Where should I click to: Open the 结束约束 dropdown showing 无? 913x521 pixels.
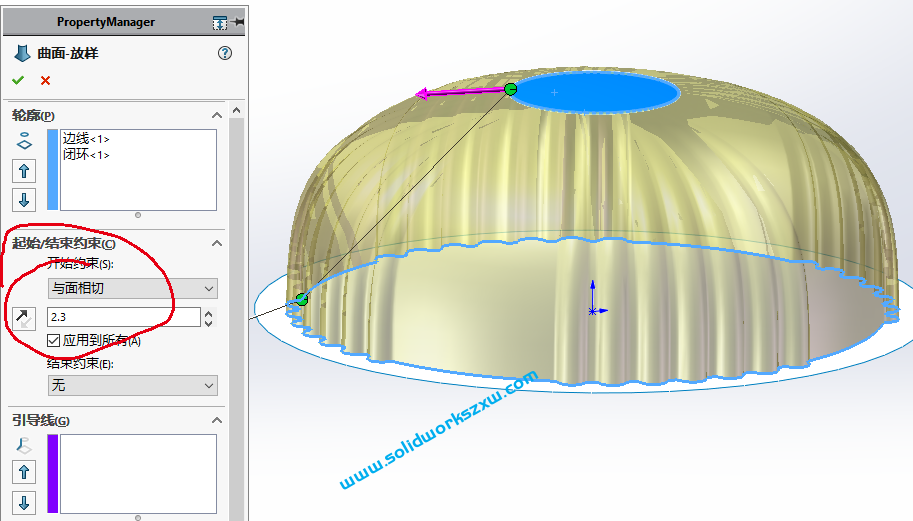(x=133, y=385)
